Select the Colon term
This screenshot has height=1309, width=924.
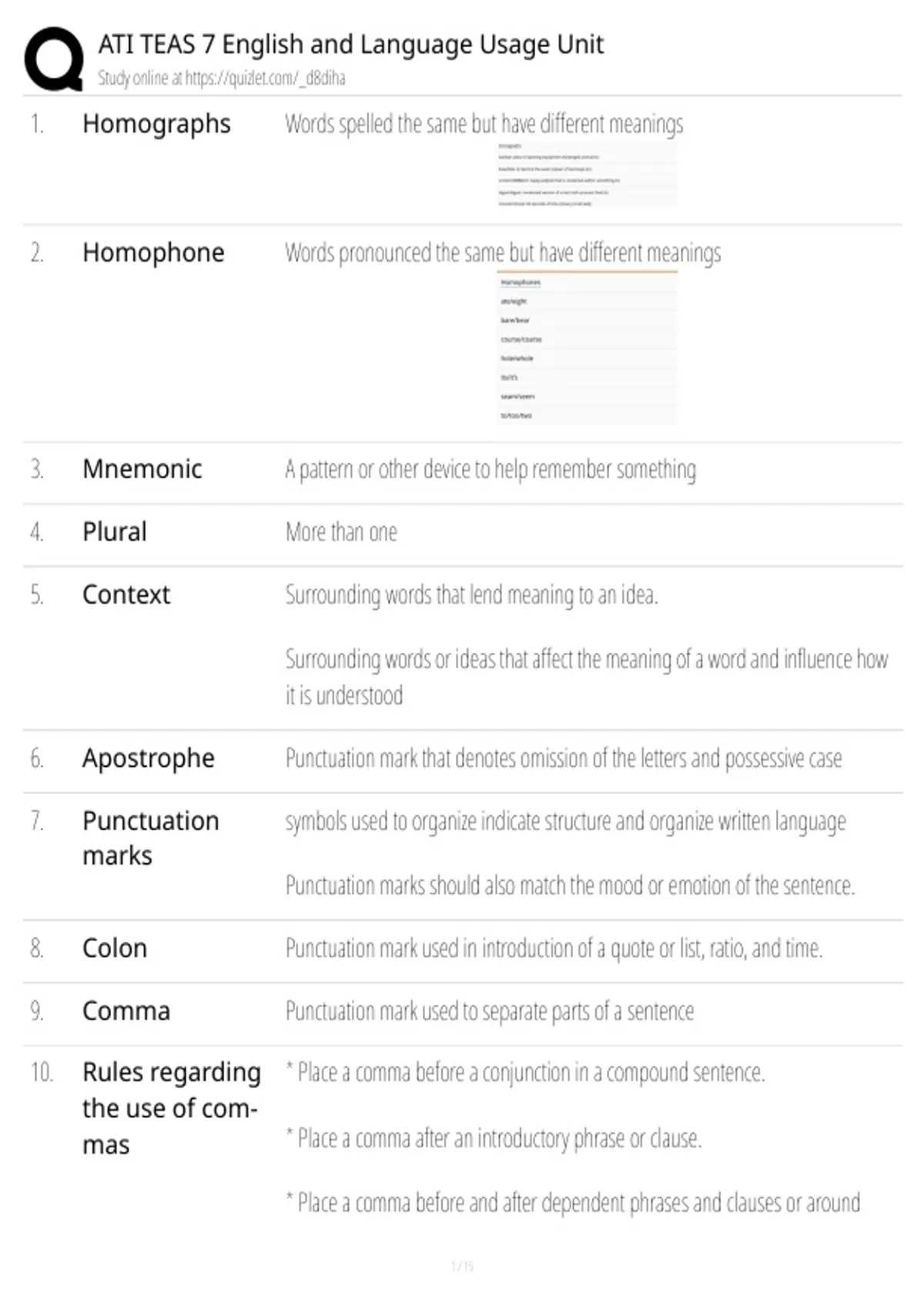(115, 948)
